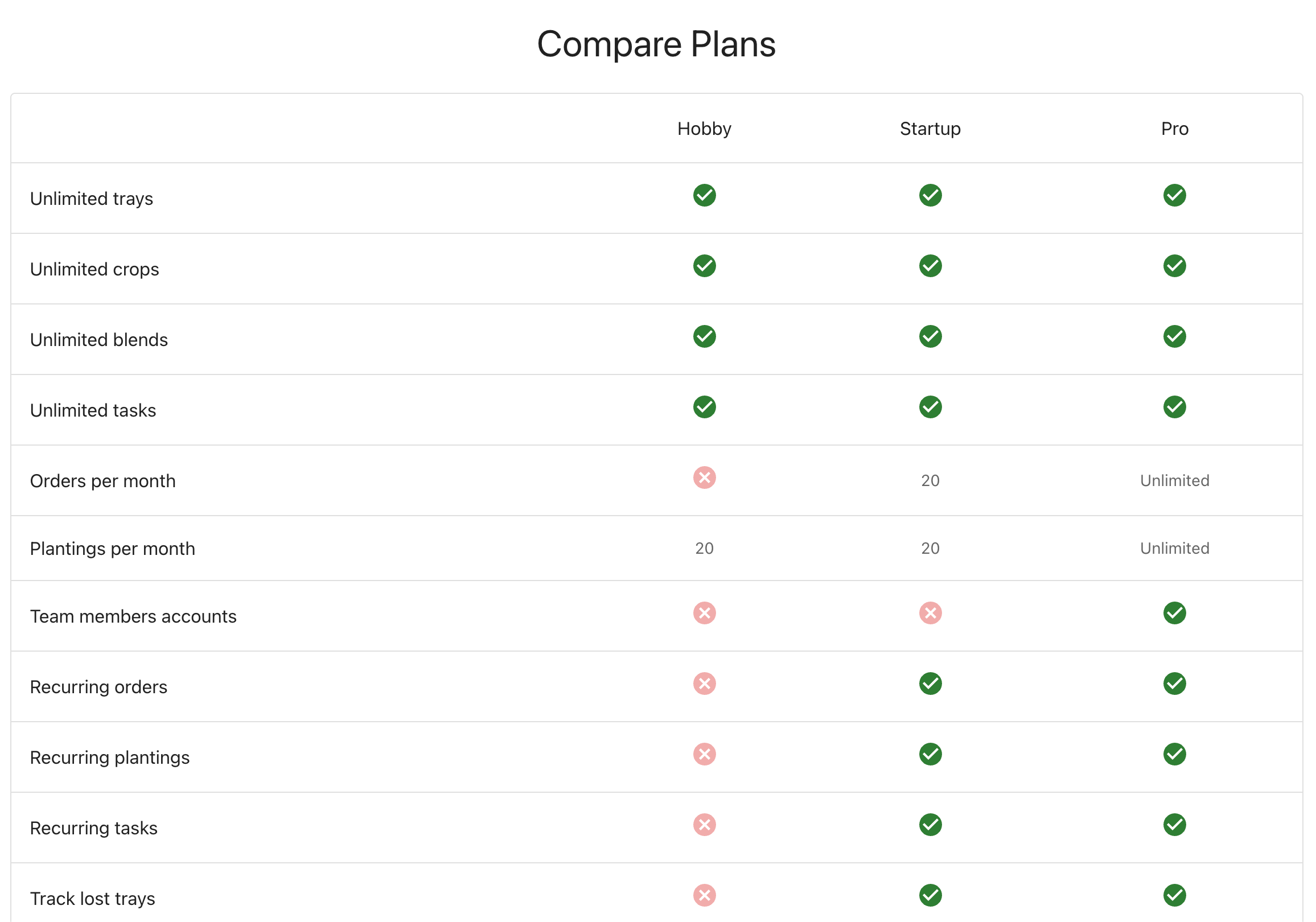Click the Startup checkmark for Unlimited tasks

(x=930, y=407)
